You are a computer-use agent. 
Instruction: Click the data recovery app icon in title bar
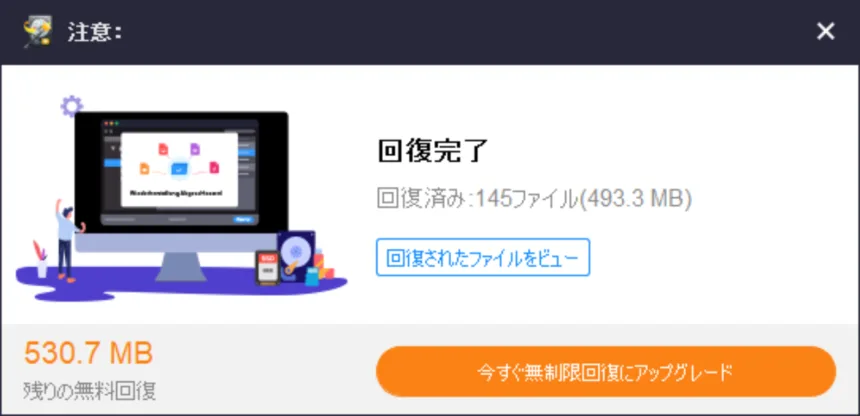point(37,32)
